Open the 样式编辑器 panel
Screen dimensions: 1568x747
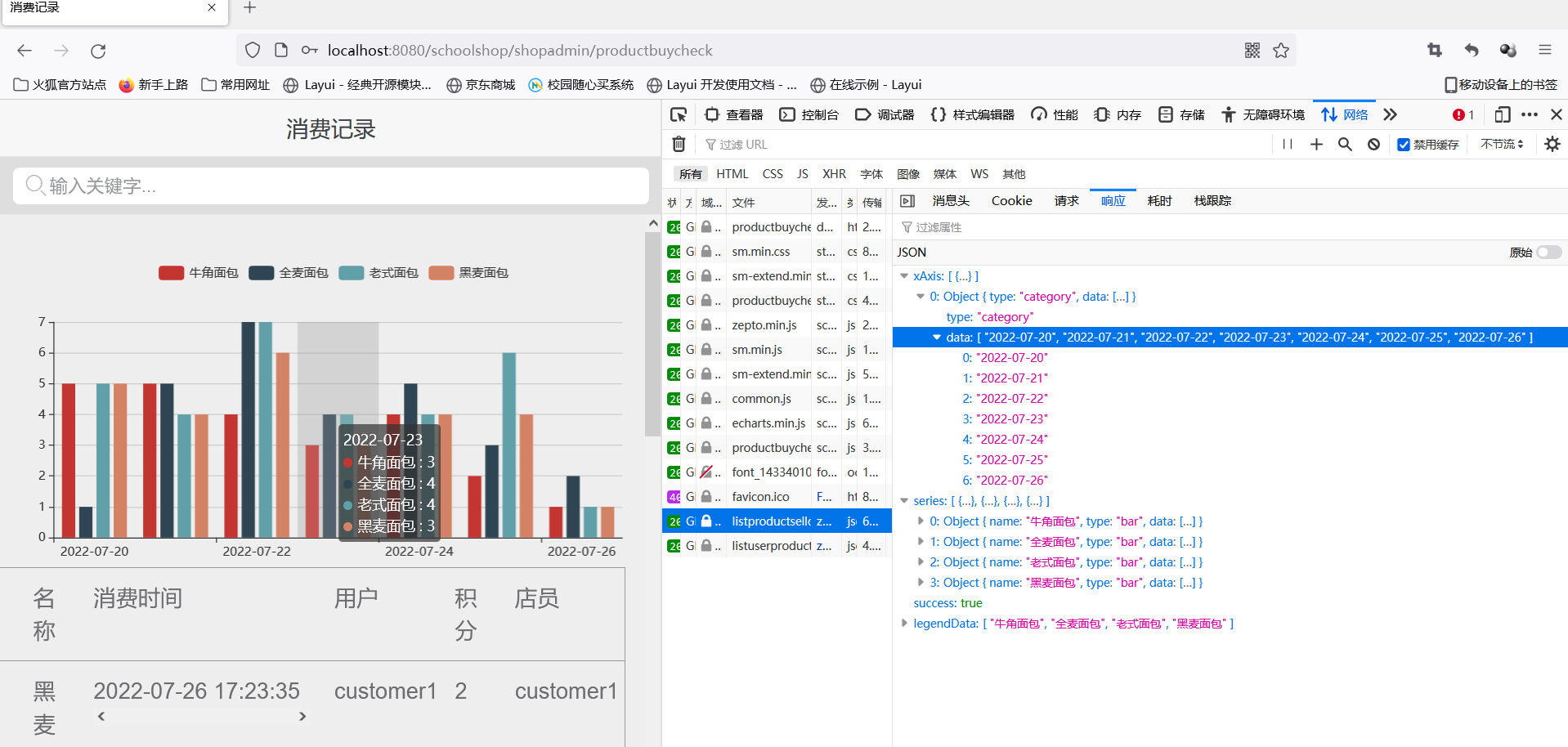[x=972, y=114]
